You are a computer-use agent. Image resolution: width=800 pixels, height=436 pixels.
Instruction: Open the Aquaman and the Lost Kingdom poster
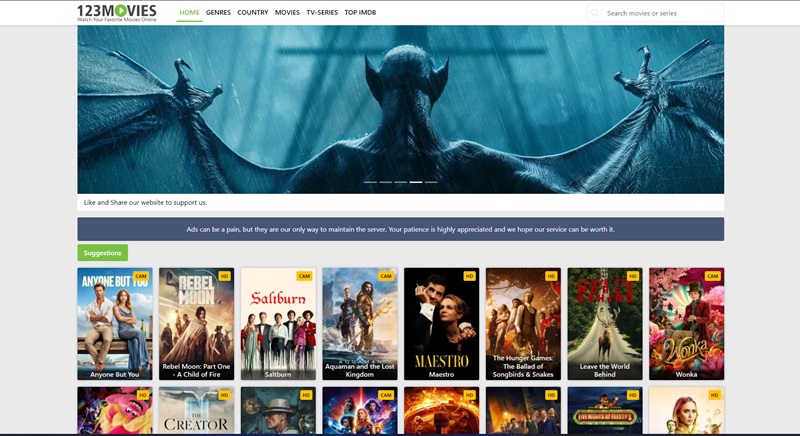pyautogui.click(x=360, y=324)
